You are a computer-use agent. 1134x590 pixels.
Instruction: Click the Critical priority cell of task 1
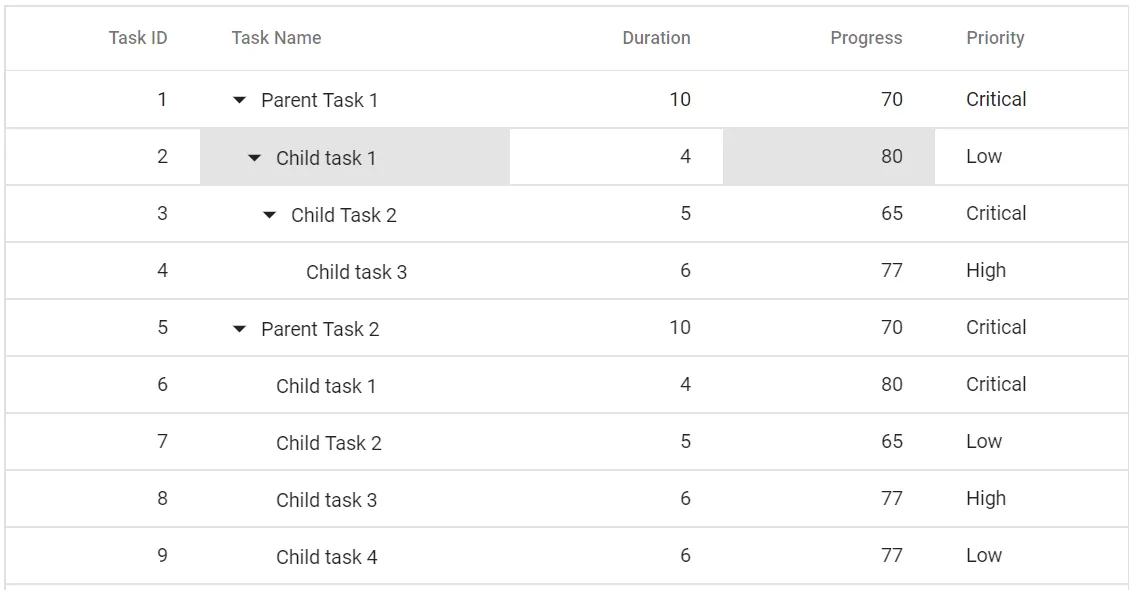[995, 99]
